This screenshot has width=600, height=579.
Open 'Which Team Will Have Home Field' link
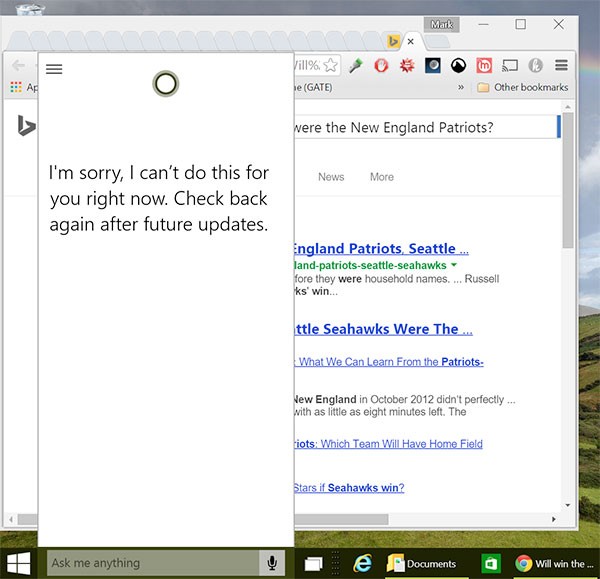coord(388,444)
